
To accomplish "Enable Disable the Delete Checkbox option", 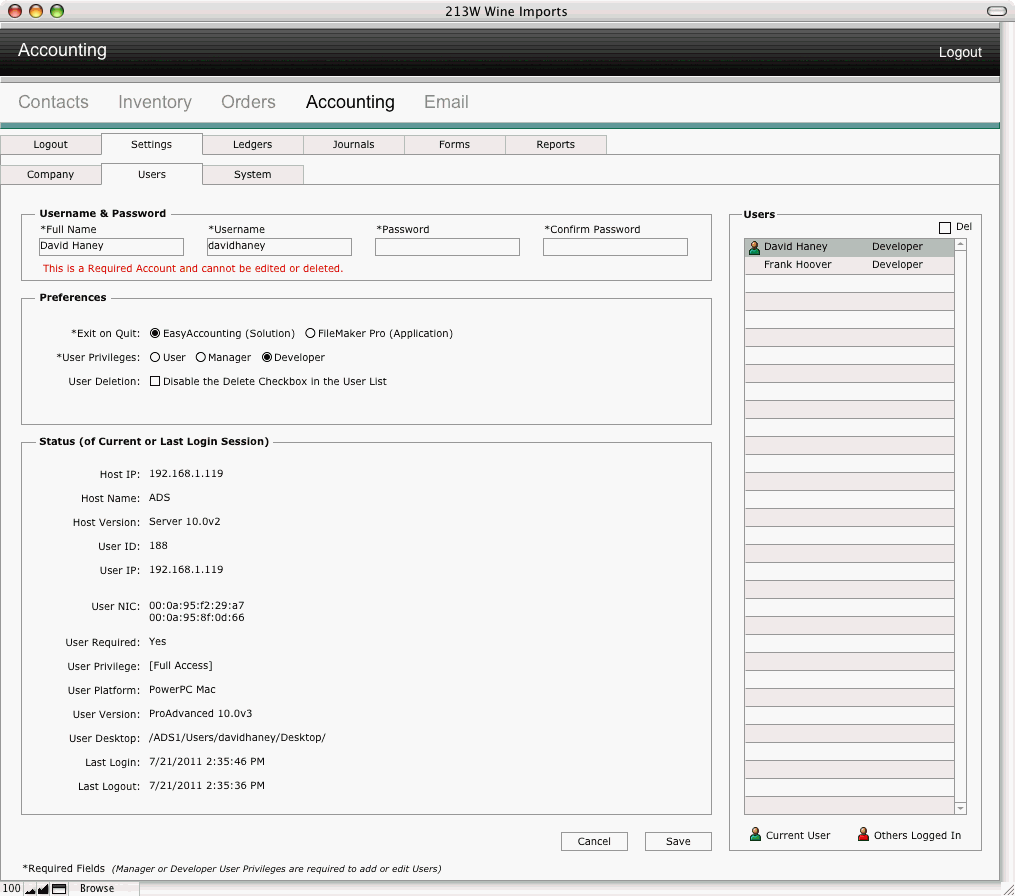I will coord(155,381).
